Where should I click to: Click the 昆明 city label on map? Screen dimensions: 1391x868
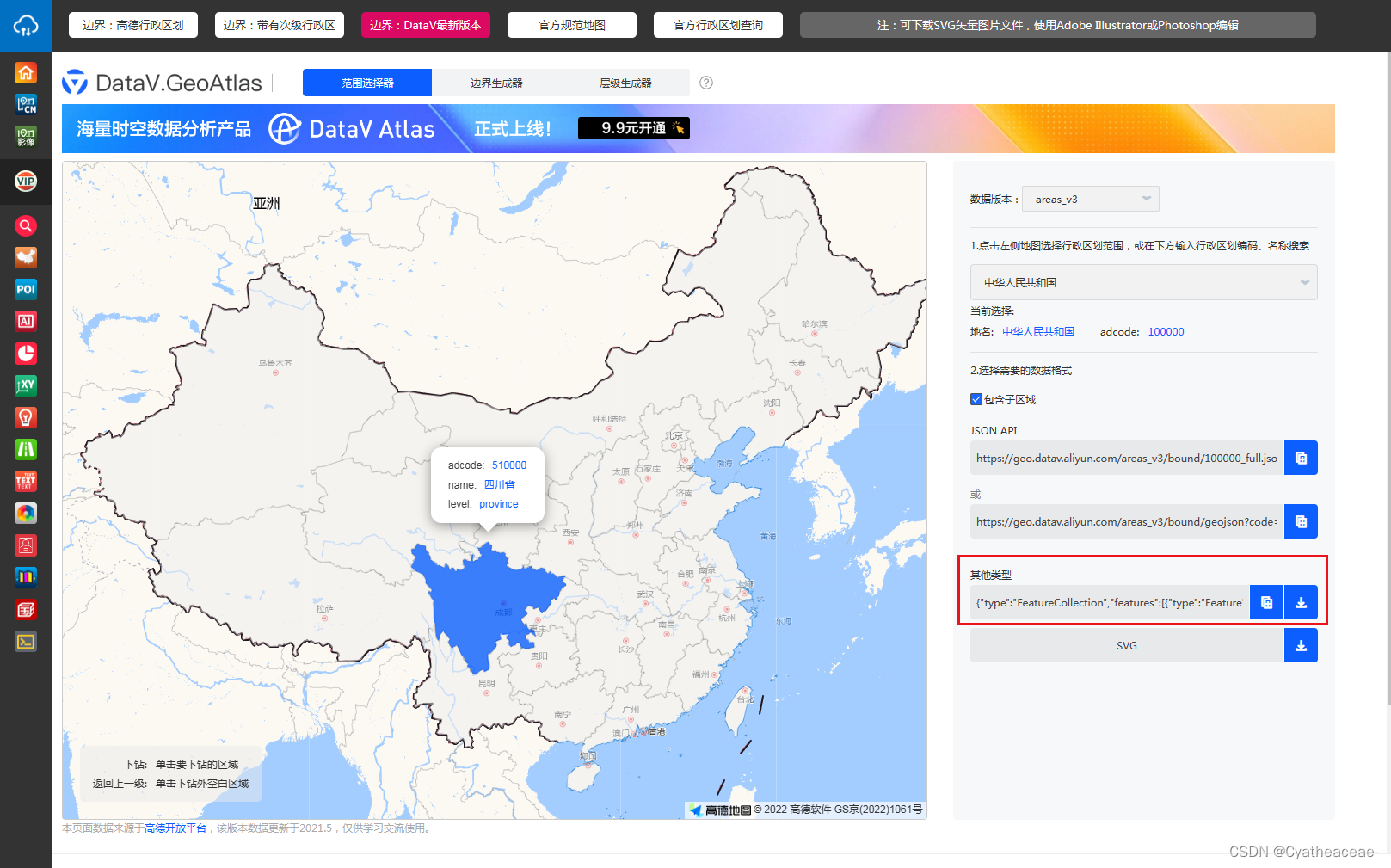[487, 683]
